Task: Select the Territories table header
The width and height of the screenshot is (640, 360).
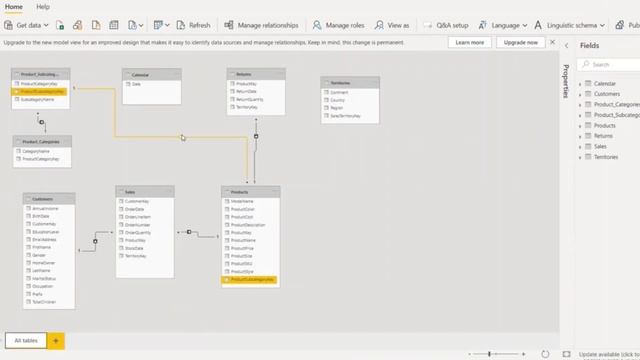Action: pos(350,83)
